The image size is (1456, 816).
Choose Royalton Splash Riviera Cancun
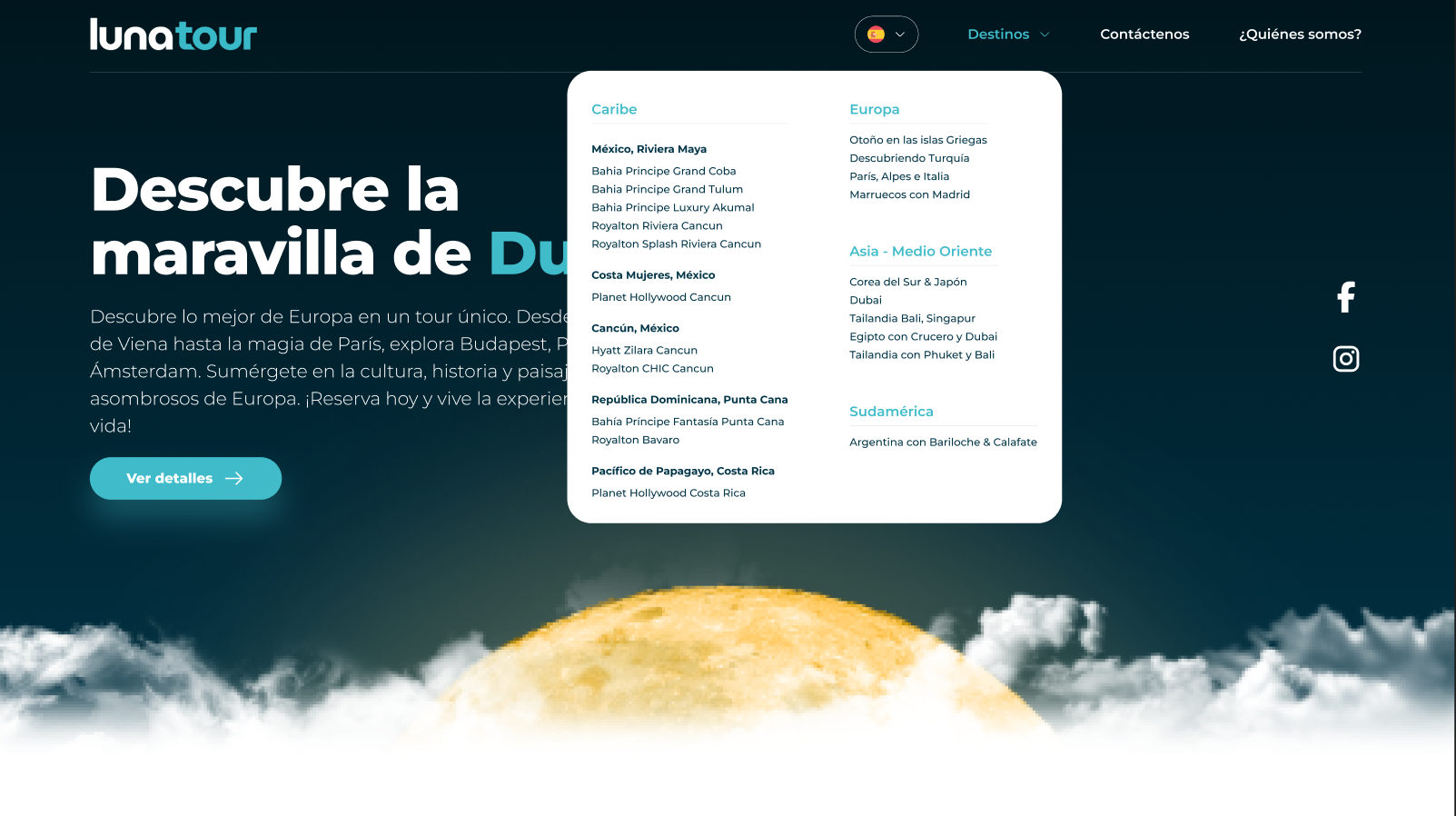[x=677, y=244]
